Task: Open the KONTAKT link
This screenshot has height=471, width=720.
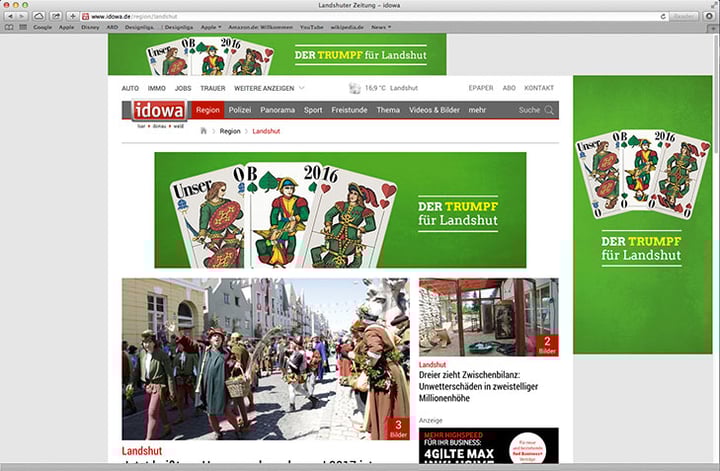Action: pyautogui.click(x=539, y=88)
